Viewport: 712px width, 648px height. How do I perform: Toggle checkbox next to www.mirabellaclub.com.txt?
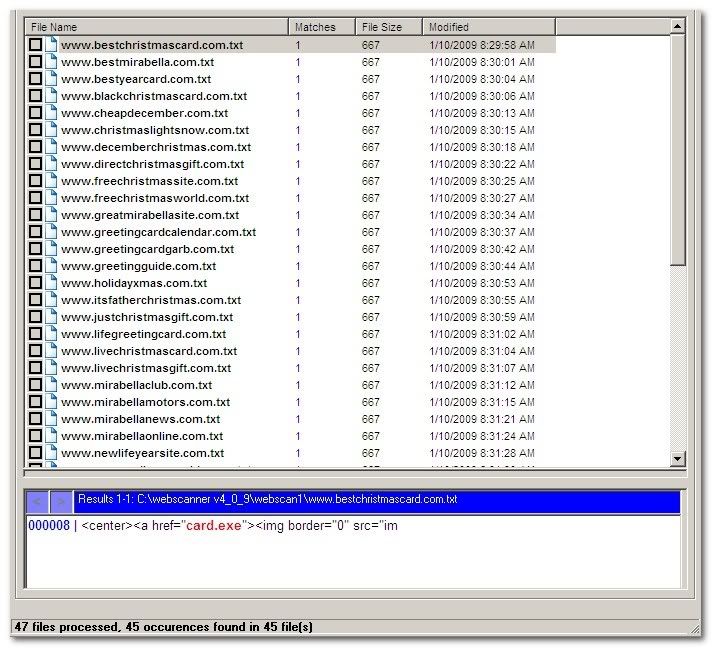point(36,385)
